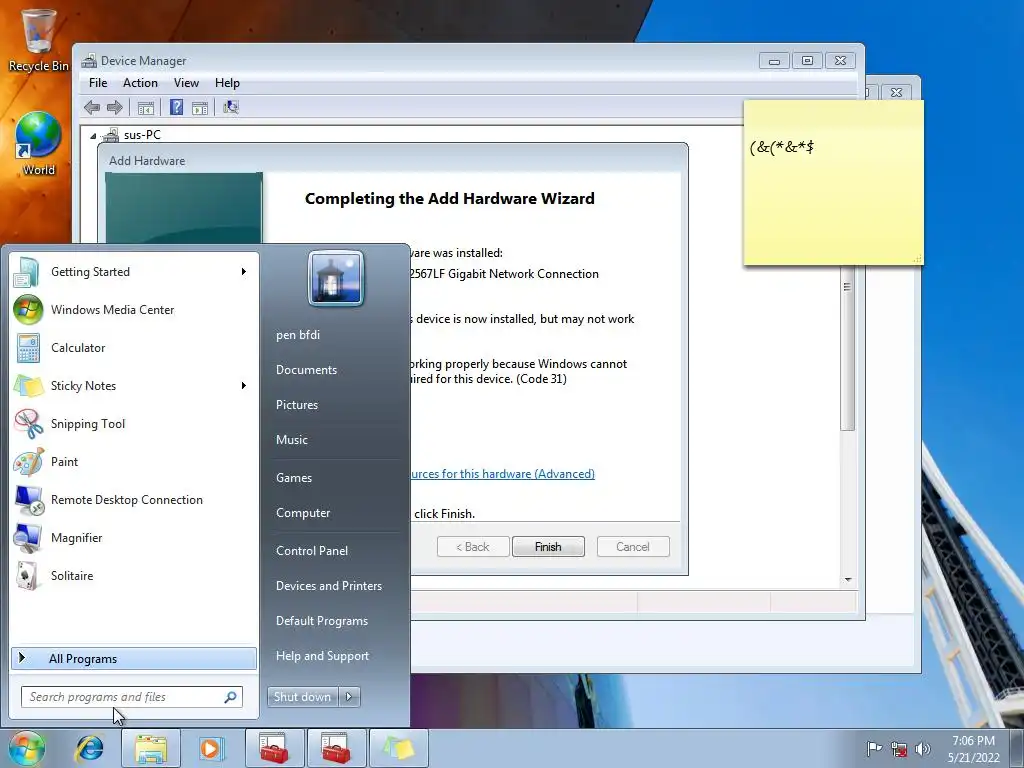Open Help menu in Device Manager
This screenshot has height=768, width=1024.
coord(227,83)
